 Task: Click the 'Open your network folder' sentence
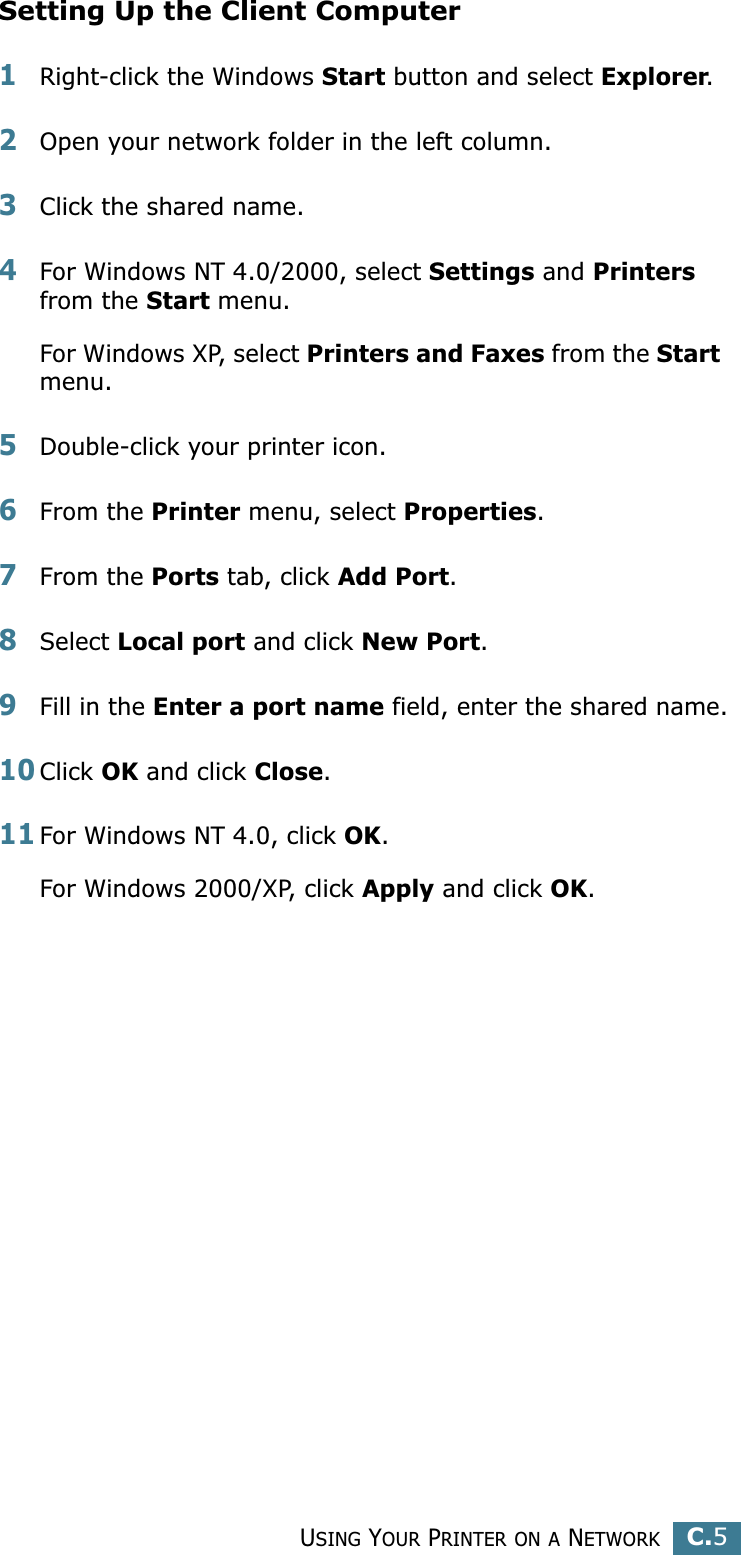click(x=295, y=142)
